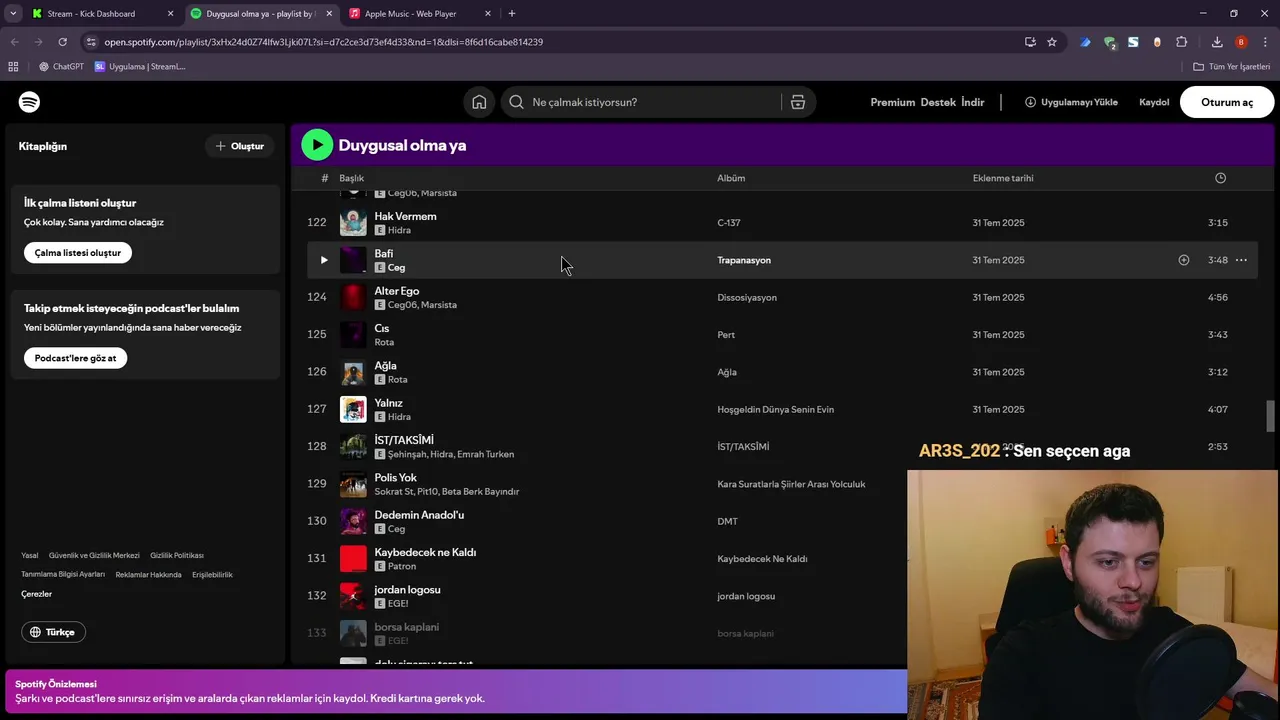The width and height of the screenshot is (1280, 720).
Task: Click the Destek link
Action: pos(938,102)
